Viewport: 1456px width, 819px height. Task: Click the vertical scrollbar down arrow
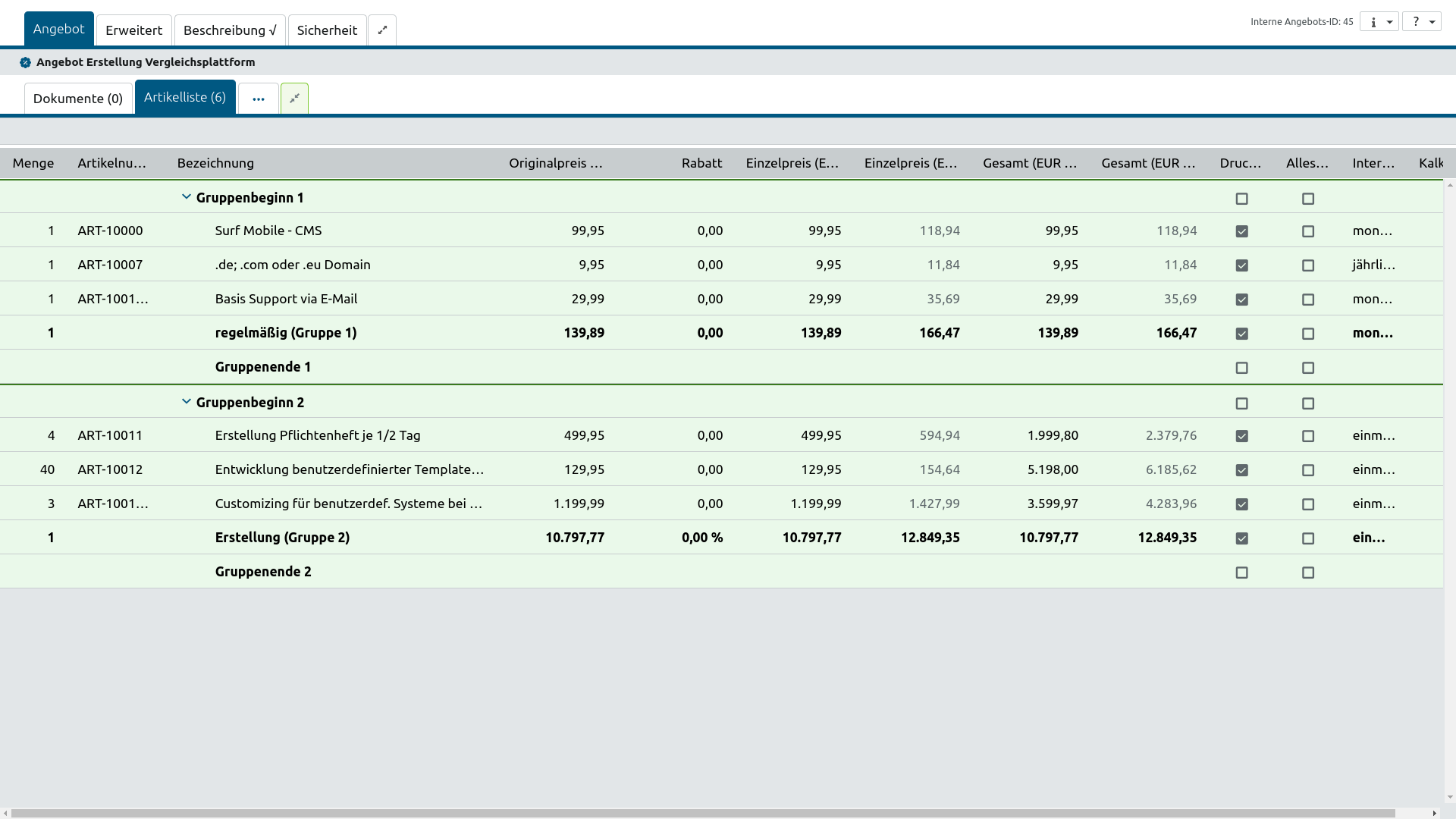coord(1450,798)
